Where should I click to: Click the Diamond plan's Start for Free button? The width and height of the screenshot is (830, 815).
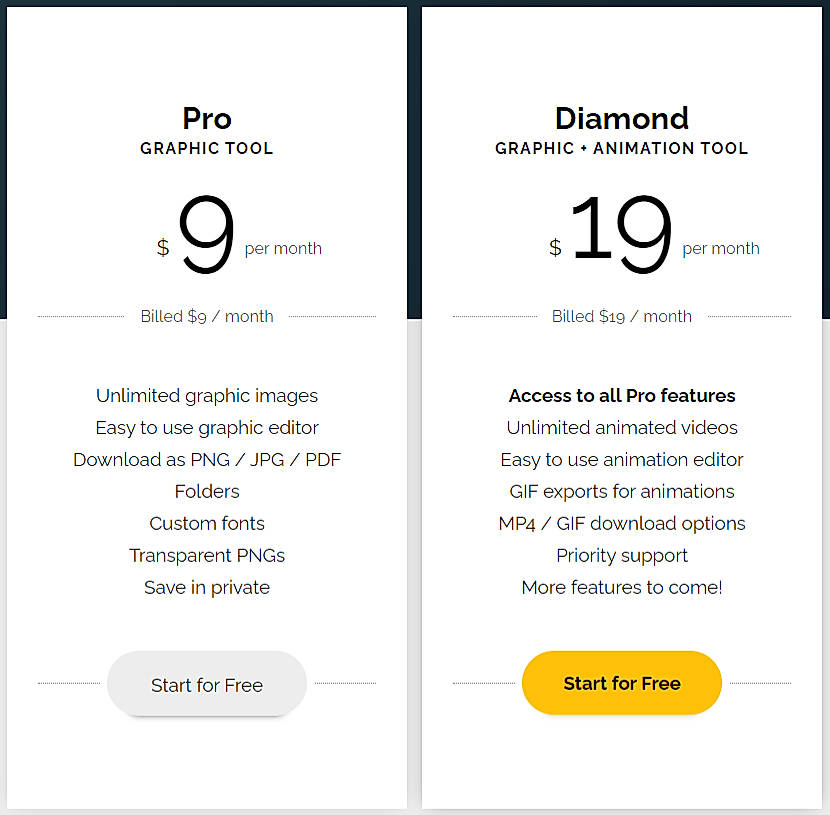(621, 682)
